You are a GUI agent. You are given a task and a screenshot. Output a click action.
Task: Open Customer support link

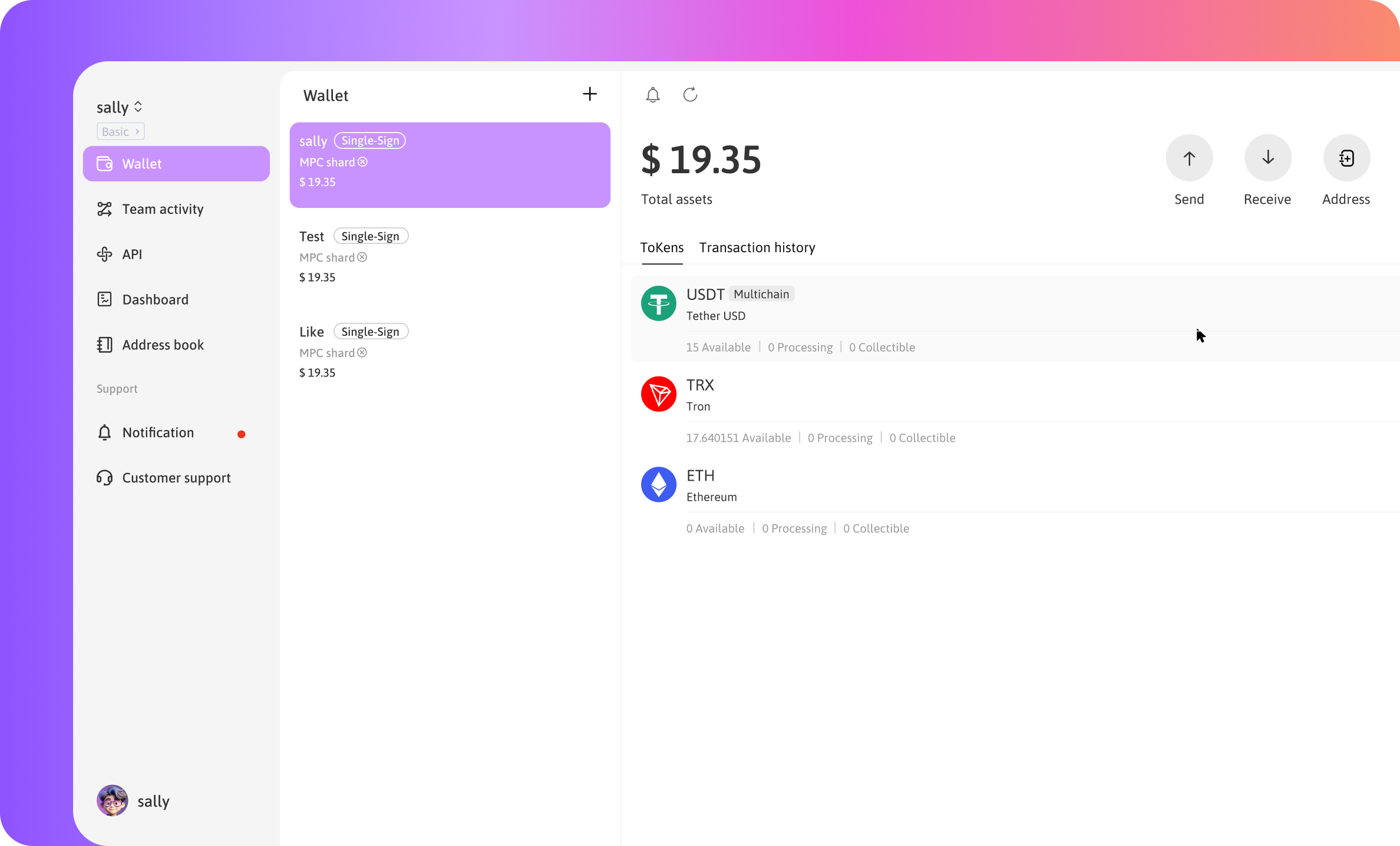click(176, 478)
